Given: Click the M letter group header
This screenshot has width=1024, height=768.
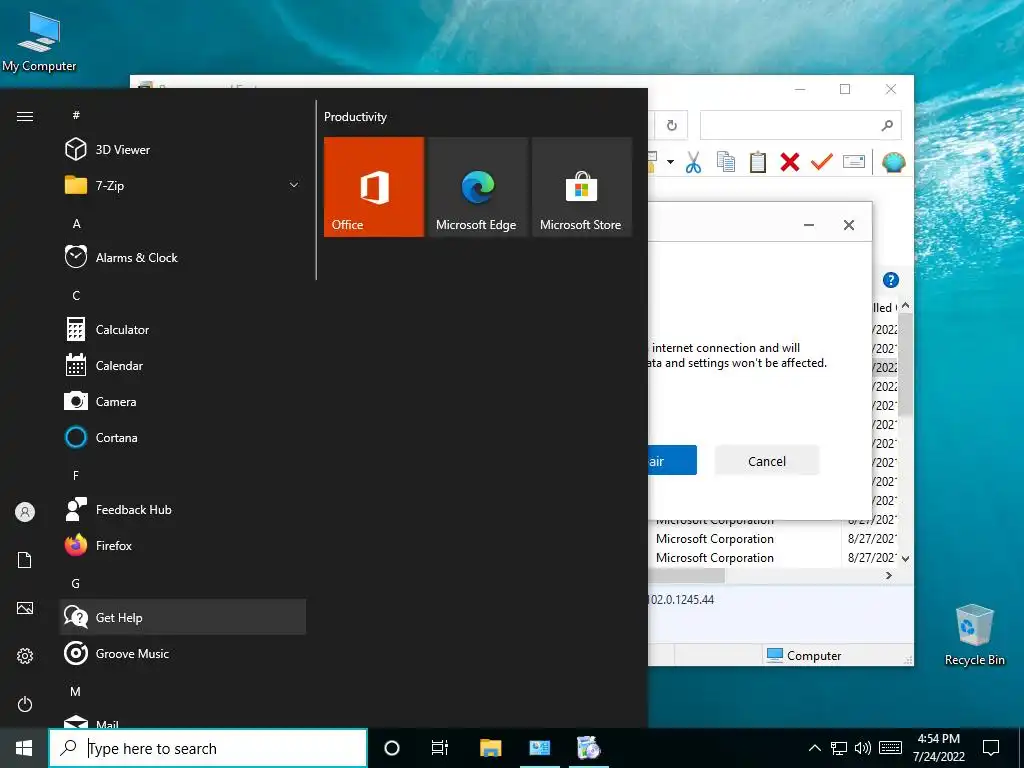Looking at the screenshot, I should 76,691.
